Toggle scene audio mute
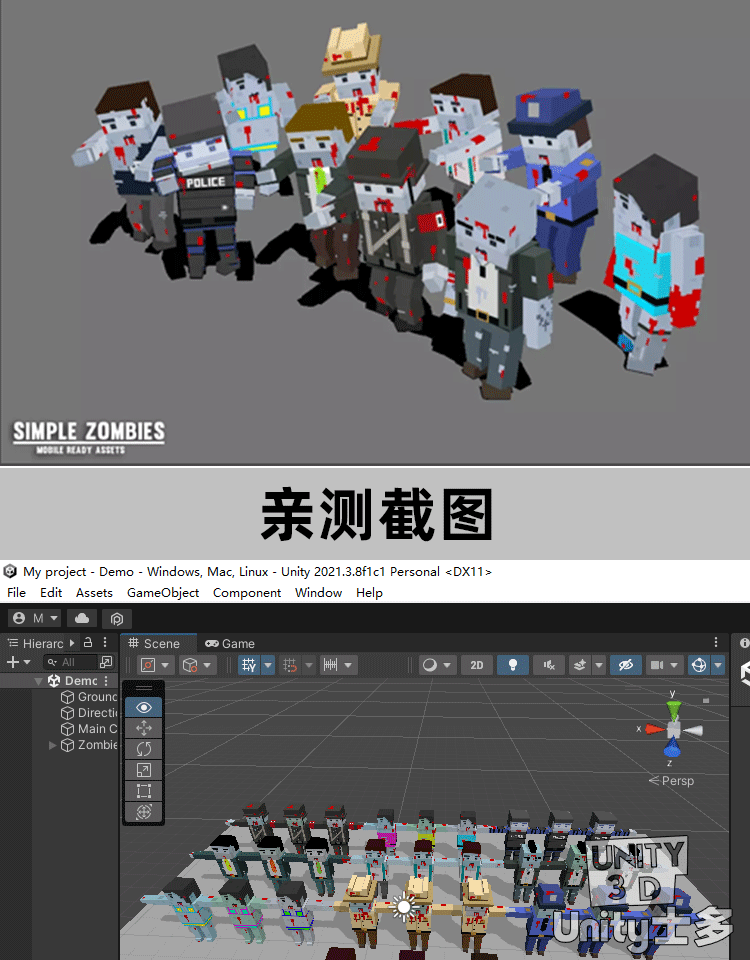This screenshot has width=750, height=960. (x=549, y=665)
